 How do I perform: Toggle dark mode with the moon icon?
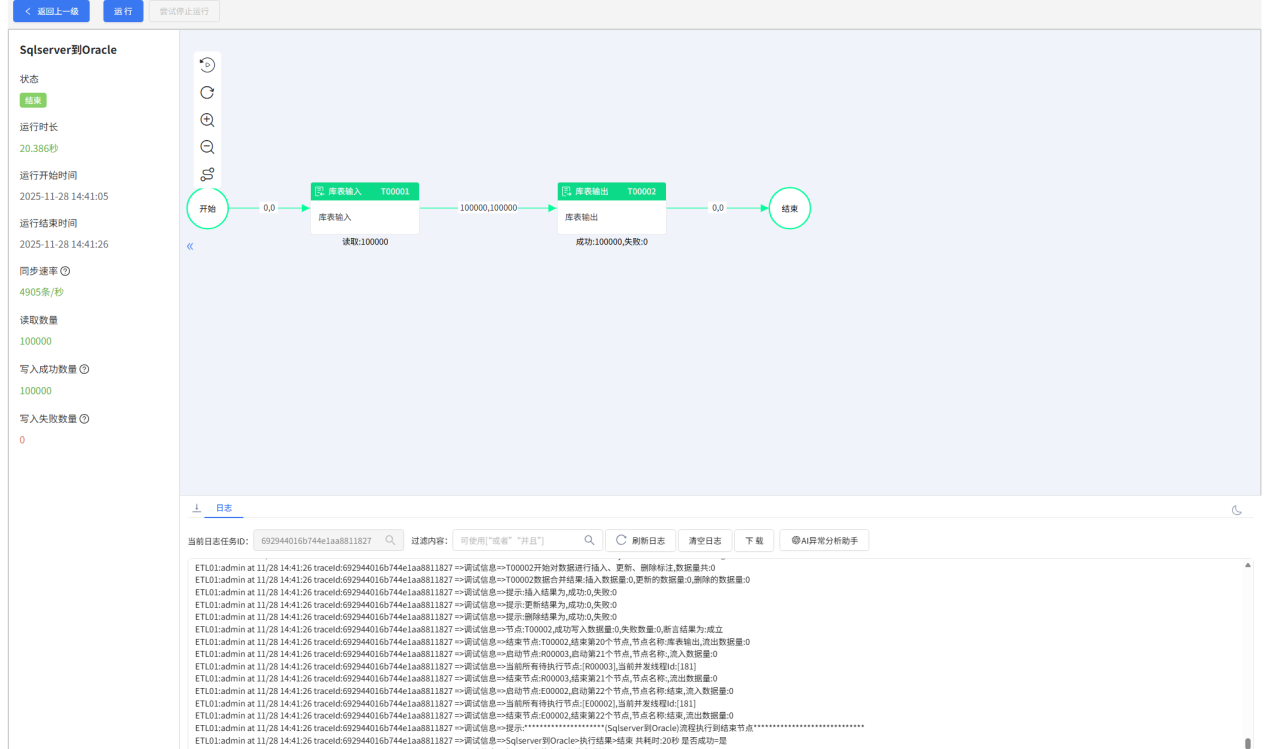pos(1237,510)
